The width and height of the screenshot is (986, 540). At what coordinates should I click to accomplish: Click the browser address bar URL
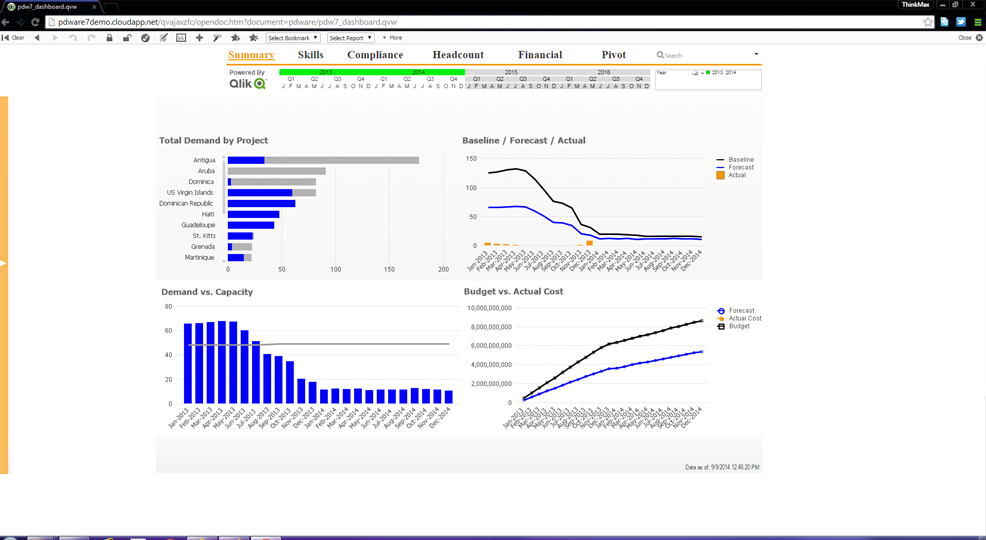228,22
